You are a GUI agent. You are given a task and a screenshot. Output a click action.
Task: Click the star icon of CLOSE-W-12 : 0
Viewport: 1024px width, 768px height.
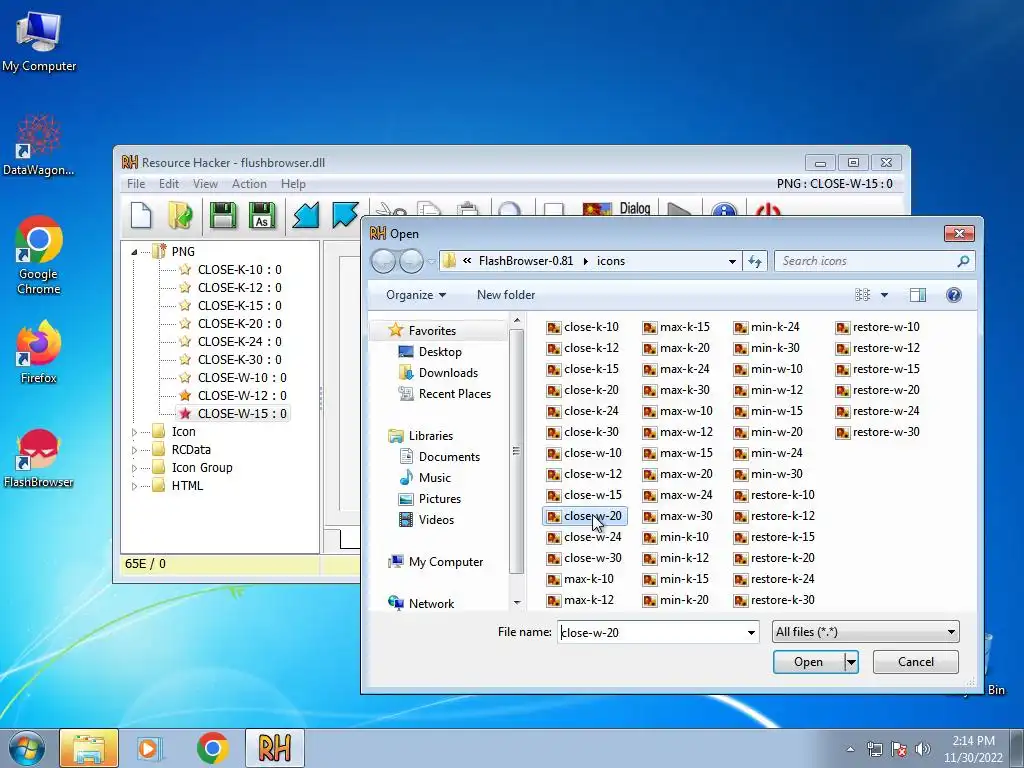click(x=185, y=395)
